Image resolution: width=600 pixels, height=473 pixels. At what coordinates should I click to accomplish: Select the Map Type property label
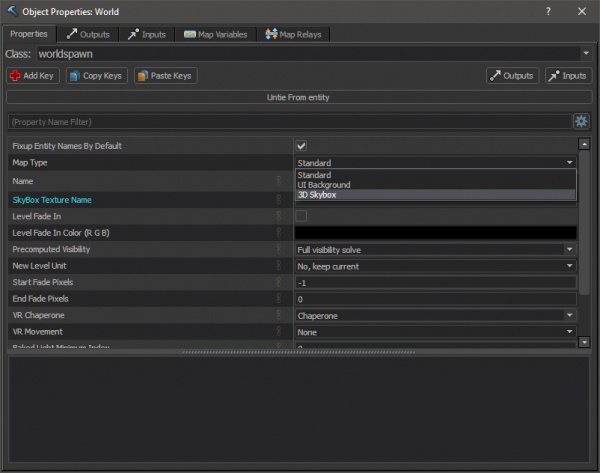click(x=30, y=163)
